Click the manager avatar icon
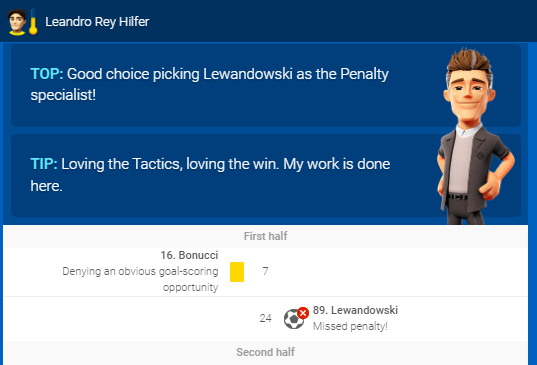The image size is (537, 365). pos(17,22)
